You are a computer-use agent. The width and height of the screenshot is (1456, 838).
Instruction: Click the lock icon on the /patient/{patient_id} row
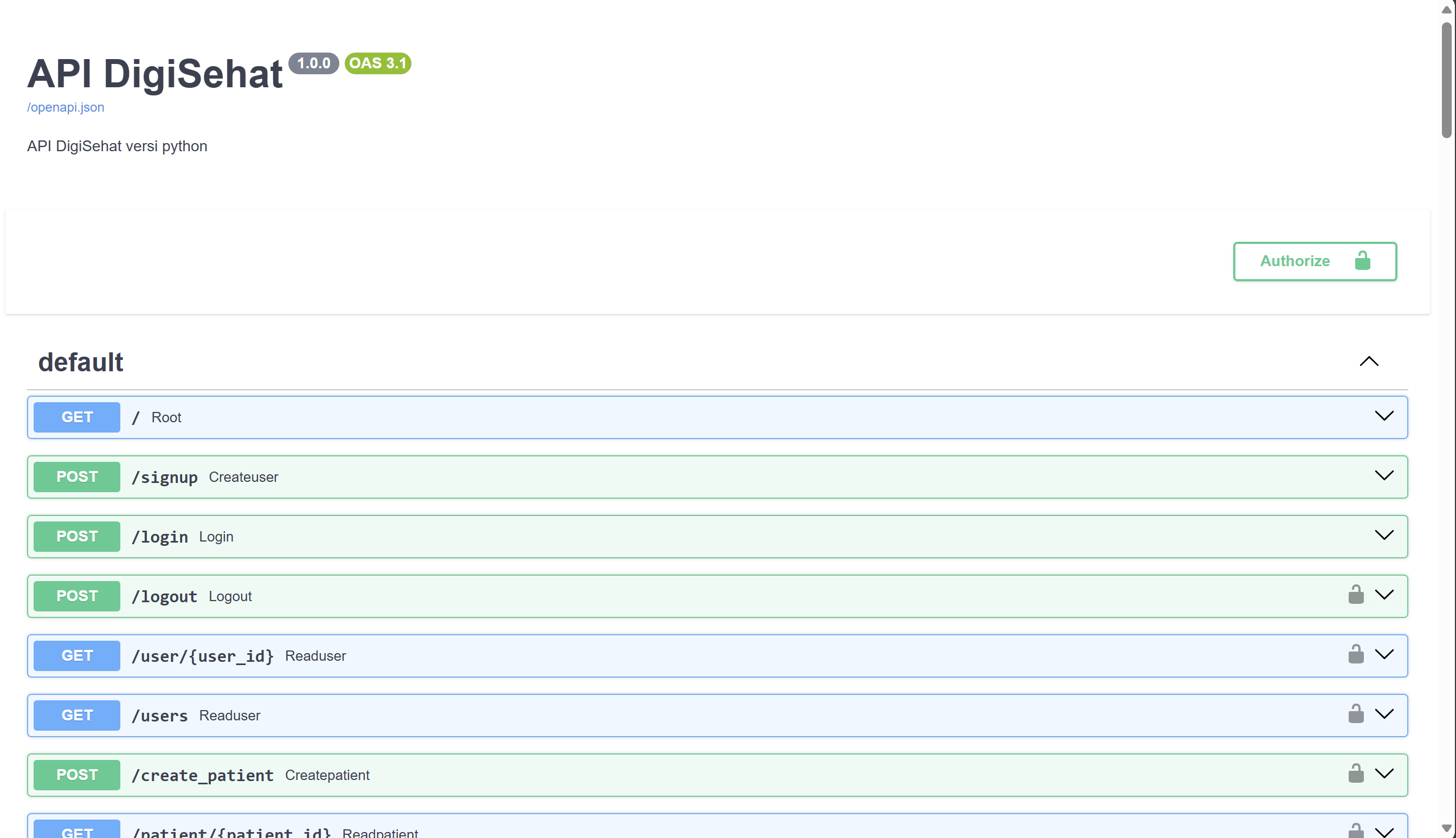[1355, 831]
